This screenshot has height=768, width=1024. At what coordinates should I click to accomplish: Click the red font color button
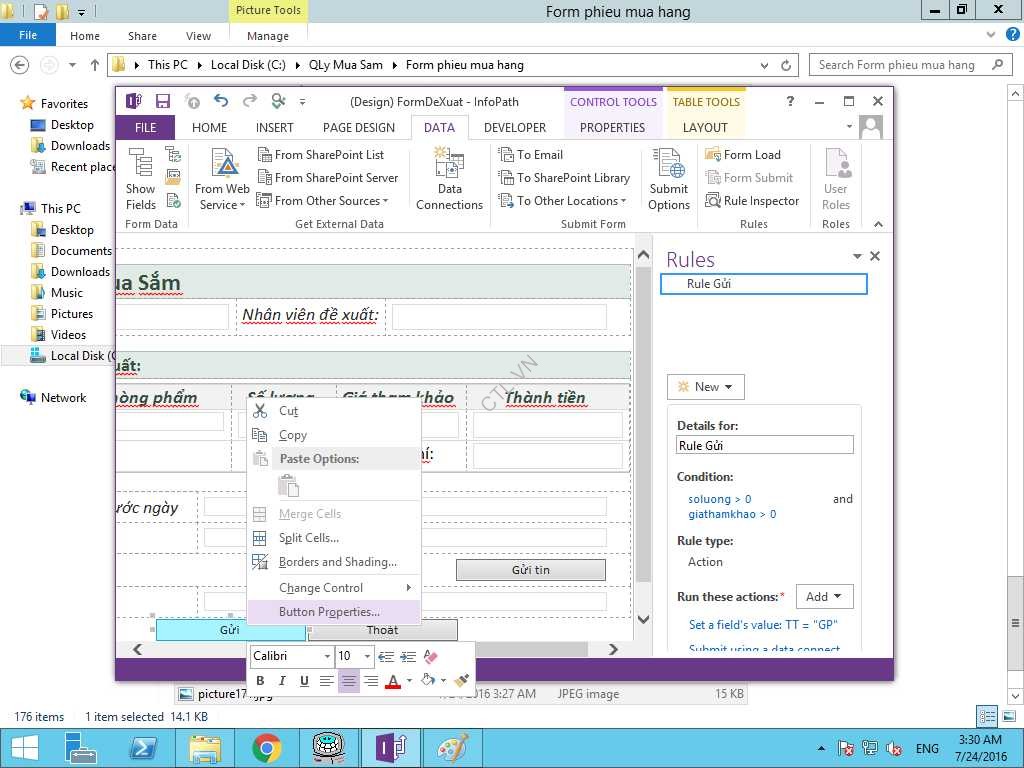point(393,681)
